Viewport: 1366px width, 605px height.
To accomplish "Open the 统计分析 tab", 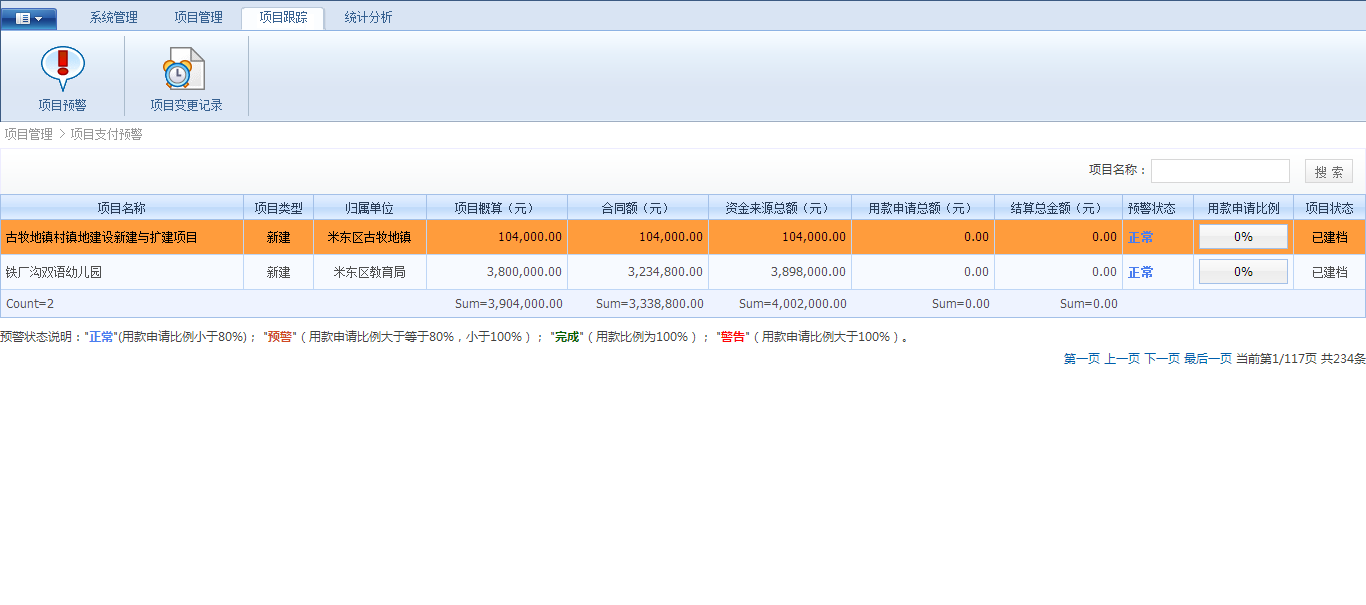I will point(368,18).
